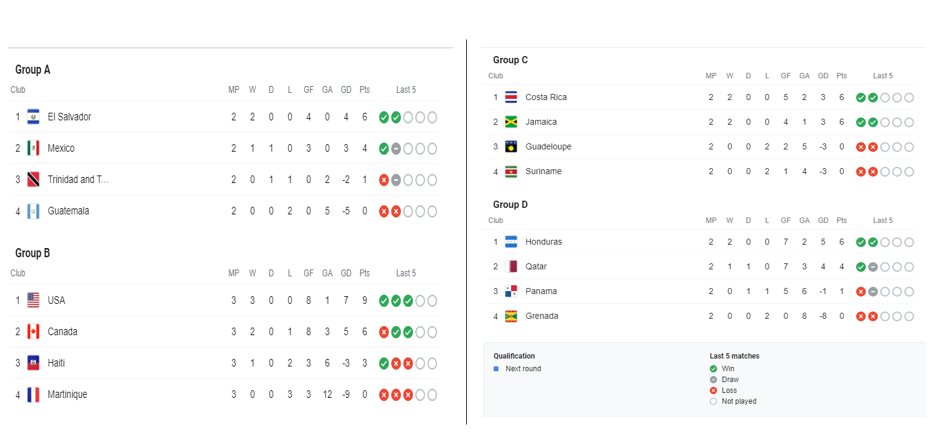
Task: Open the Suriname team link
Action: (543, 171)
